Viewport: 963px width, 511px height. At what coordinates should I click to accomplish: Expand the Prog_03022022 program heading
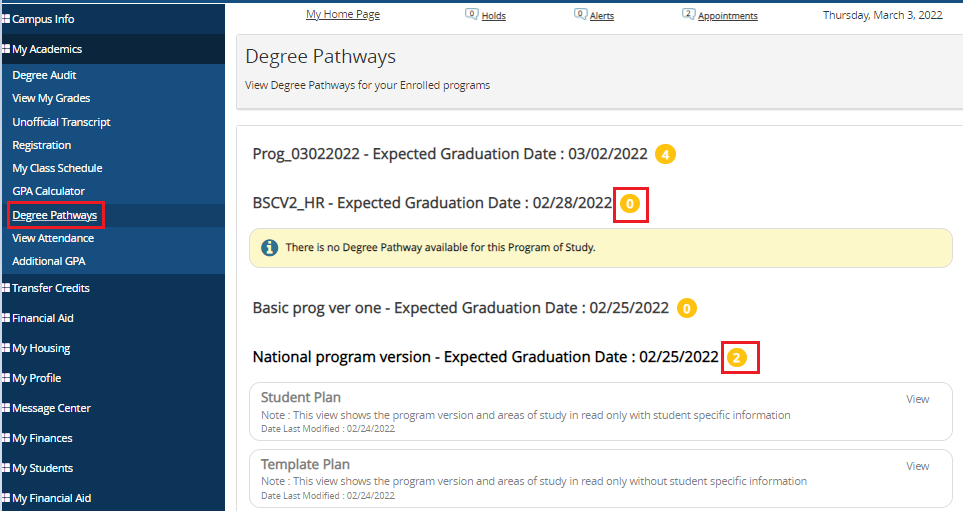tap(450, 154)
